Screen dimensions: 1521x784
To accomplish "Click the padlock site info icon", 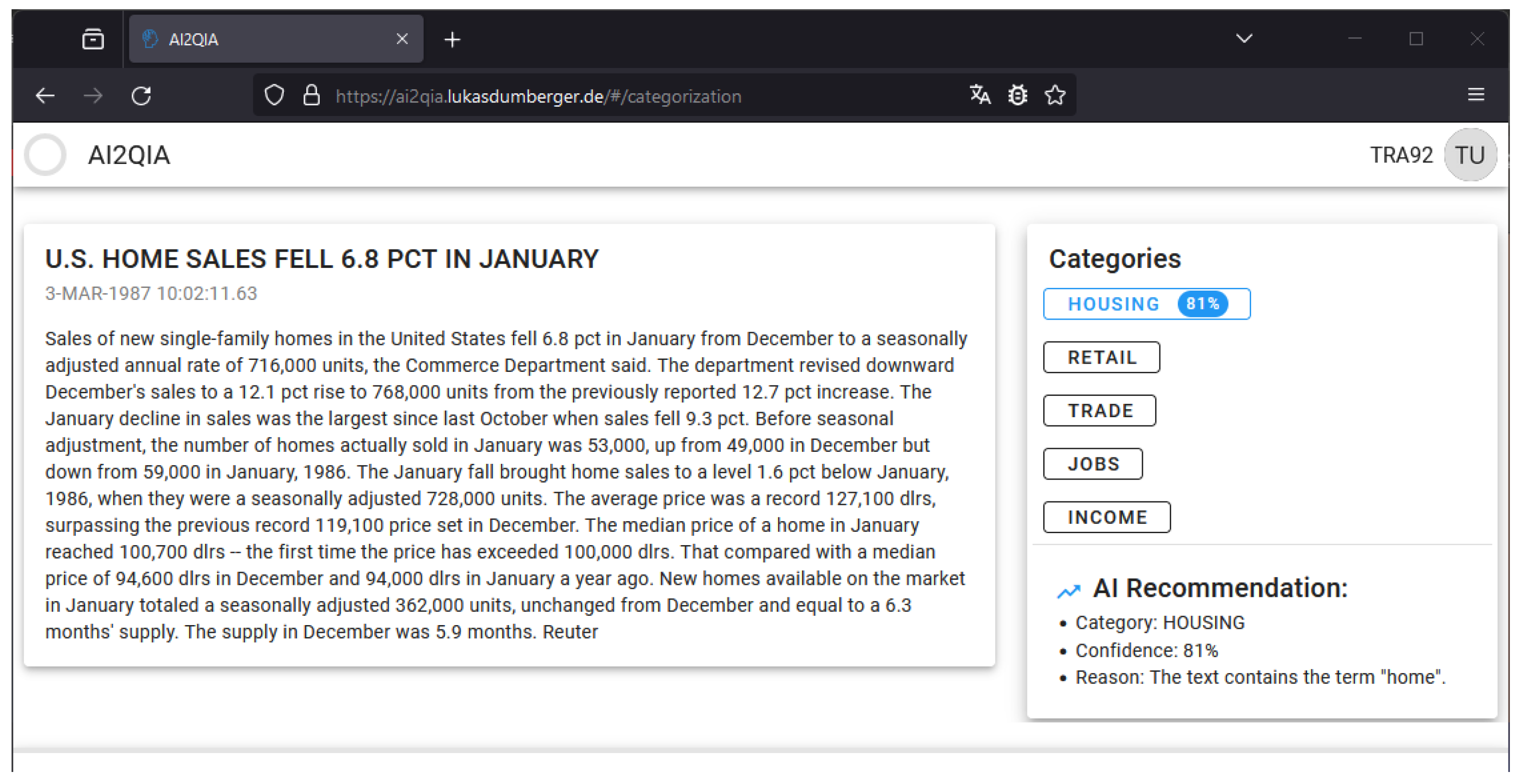I will pyautogui.click(x=311, y=96).
